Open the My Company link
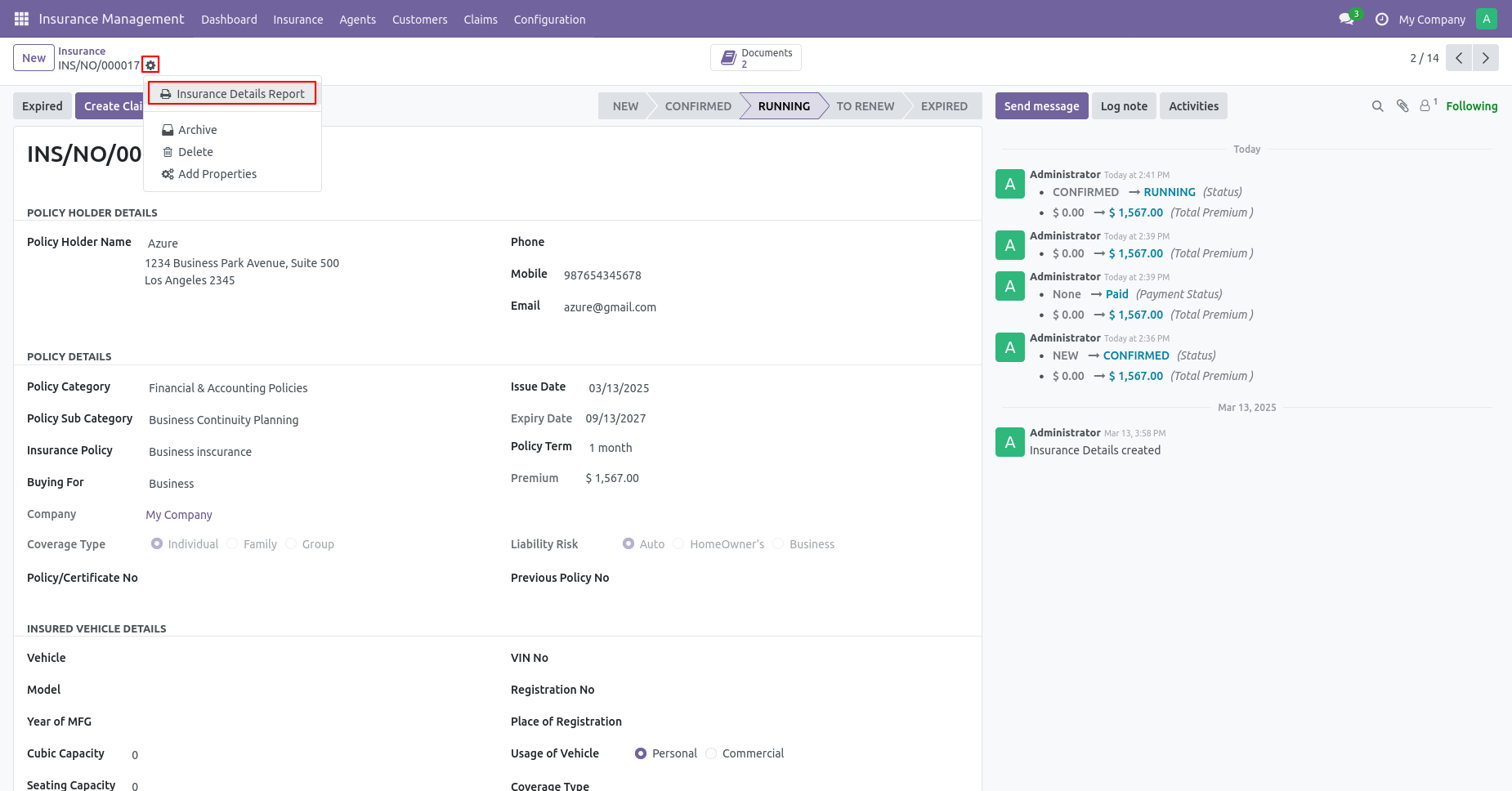This screenshot has width=1512, height=791. (179, 515)
